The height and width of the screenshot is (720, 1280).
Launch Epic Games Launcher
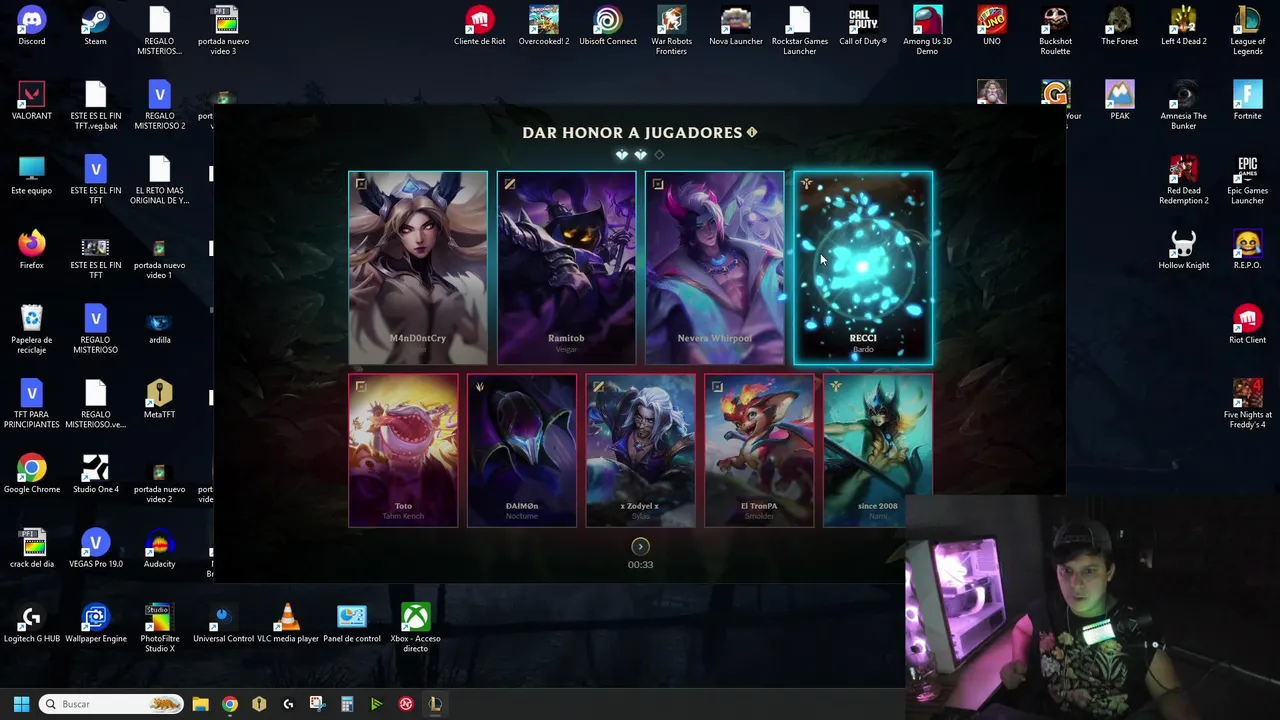(1248, 180)
